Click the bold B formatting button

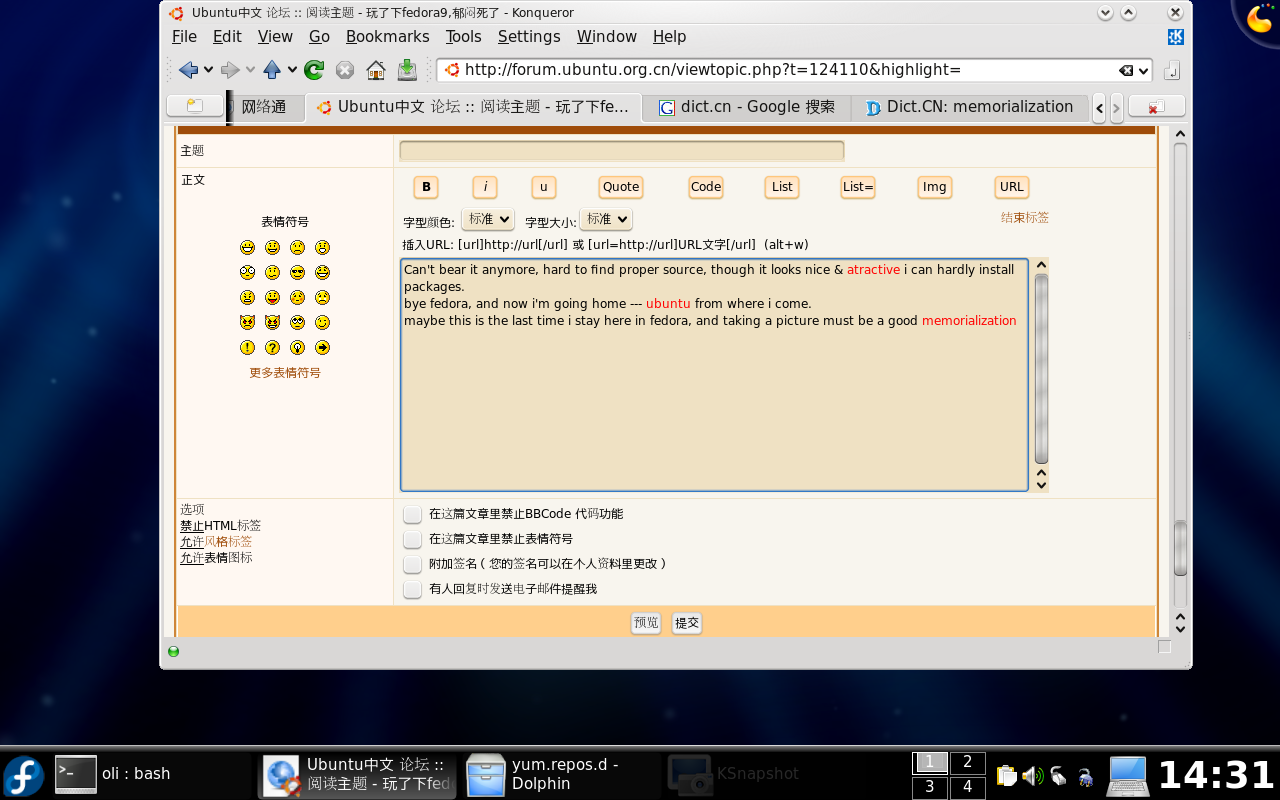[426, 187]
